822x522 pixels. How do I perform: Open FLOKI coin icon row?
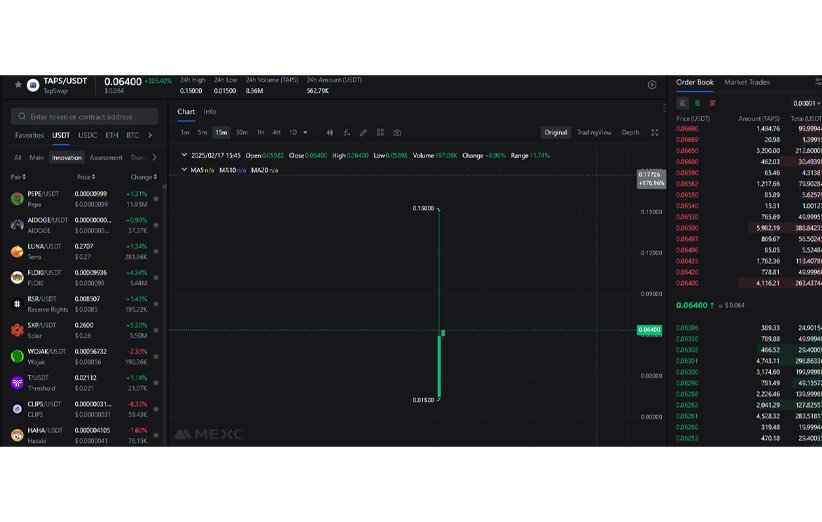click(17, 277)
